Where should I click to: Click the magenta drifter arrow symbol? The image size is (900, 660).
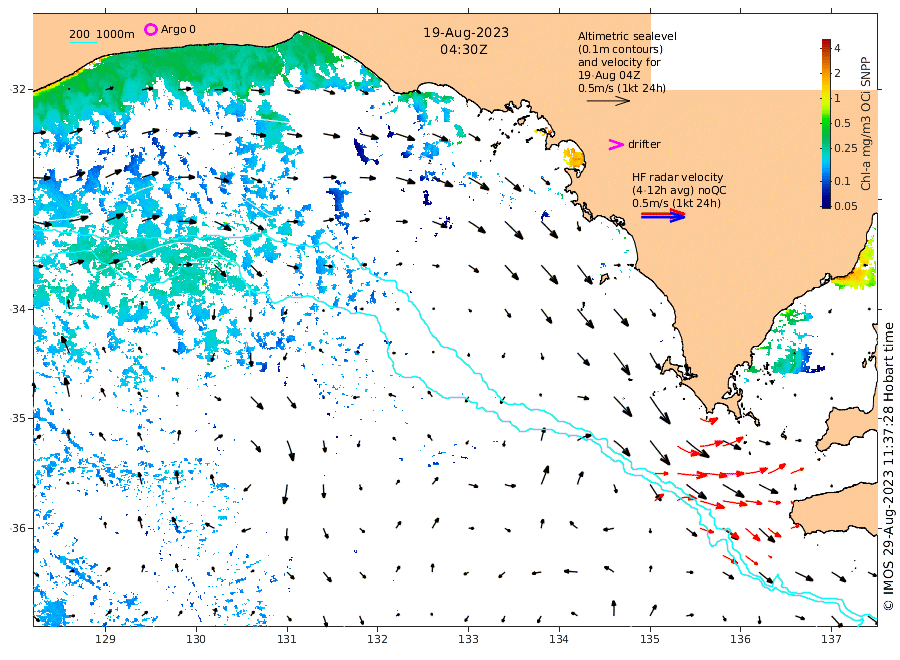point(616,145)
